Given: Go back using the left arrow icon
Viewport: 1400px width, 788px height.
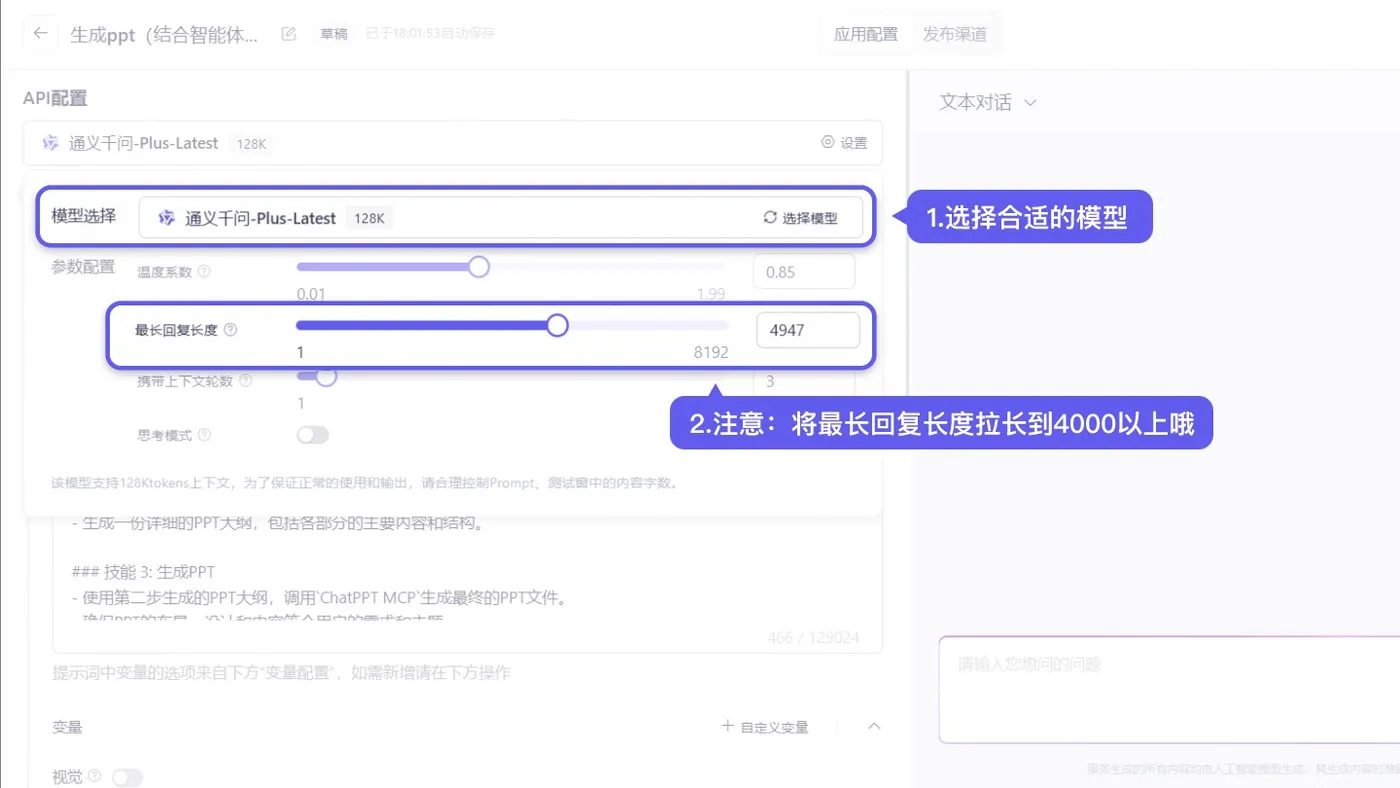Looking at the screenshot, I should (40, 33).
